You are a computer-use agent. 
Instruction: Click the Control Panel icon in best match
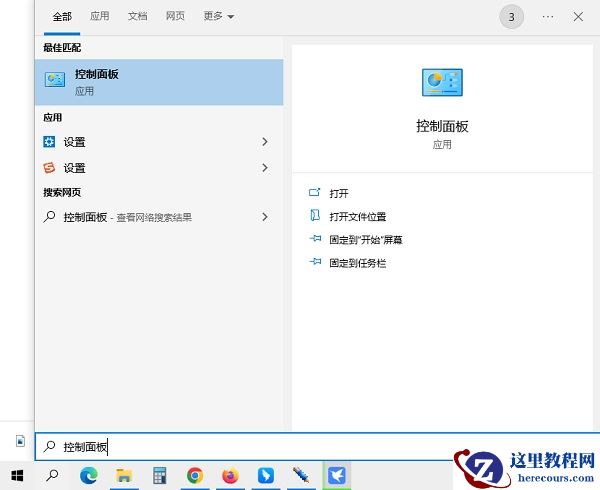coord(55,80)
